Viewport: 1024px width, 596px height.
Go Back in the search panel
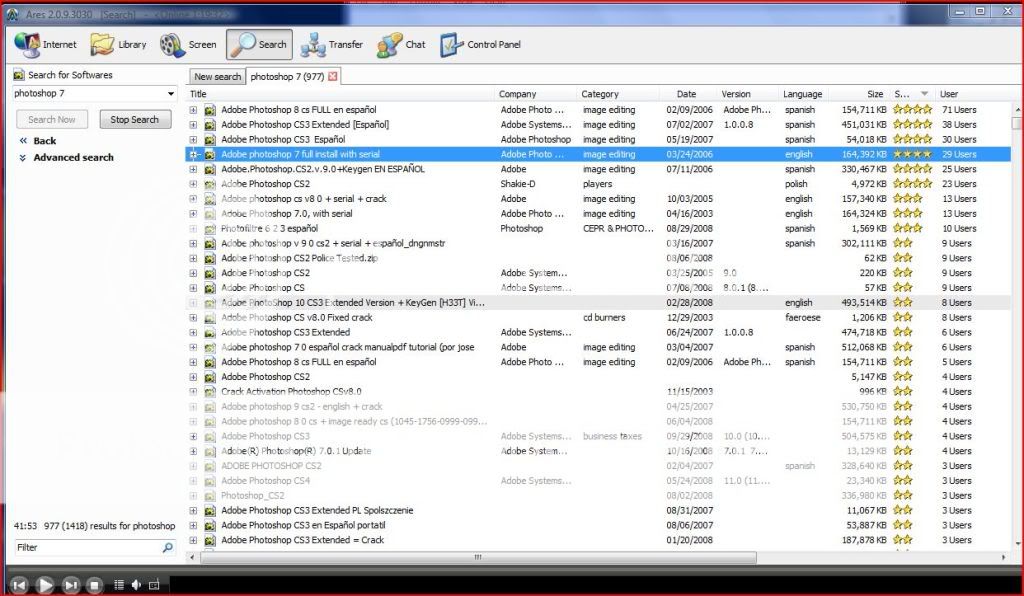[38, 141]
